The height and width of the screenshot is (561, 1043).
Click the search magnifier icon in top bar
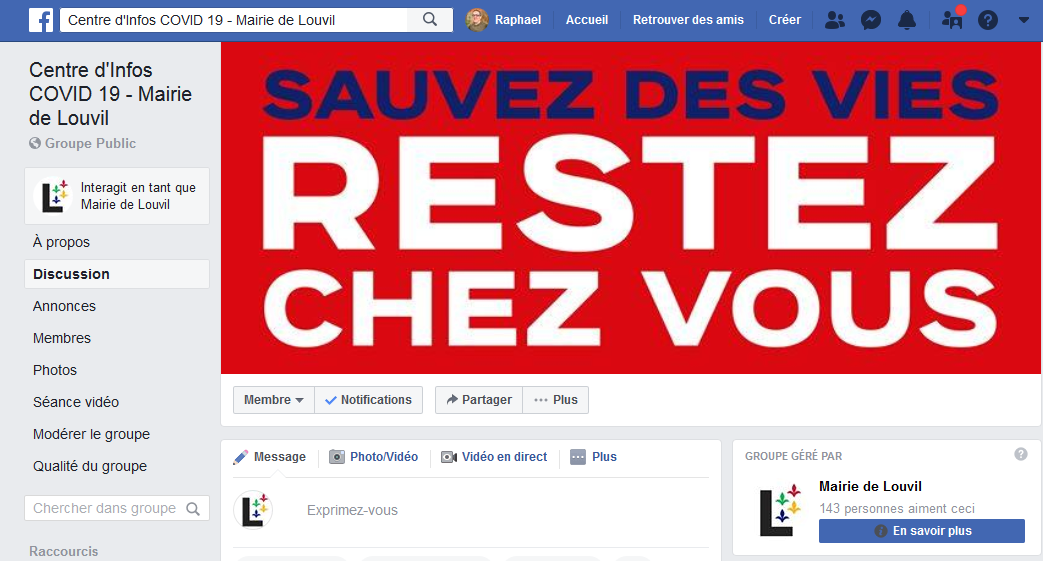pyautogui.click(x=430, y=20)
